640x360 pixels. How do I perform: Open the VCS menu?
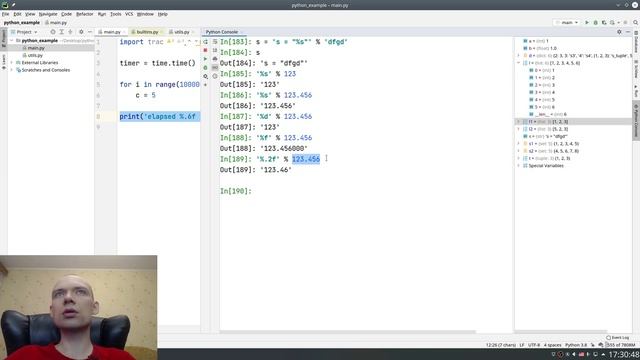point(129,14)
